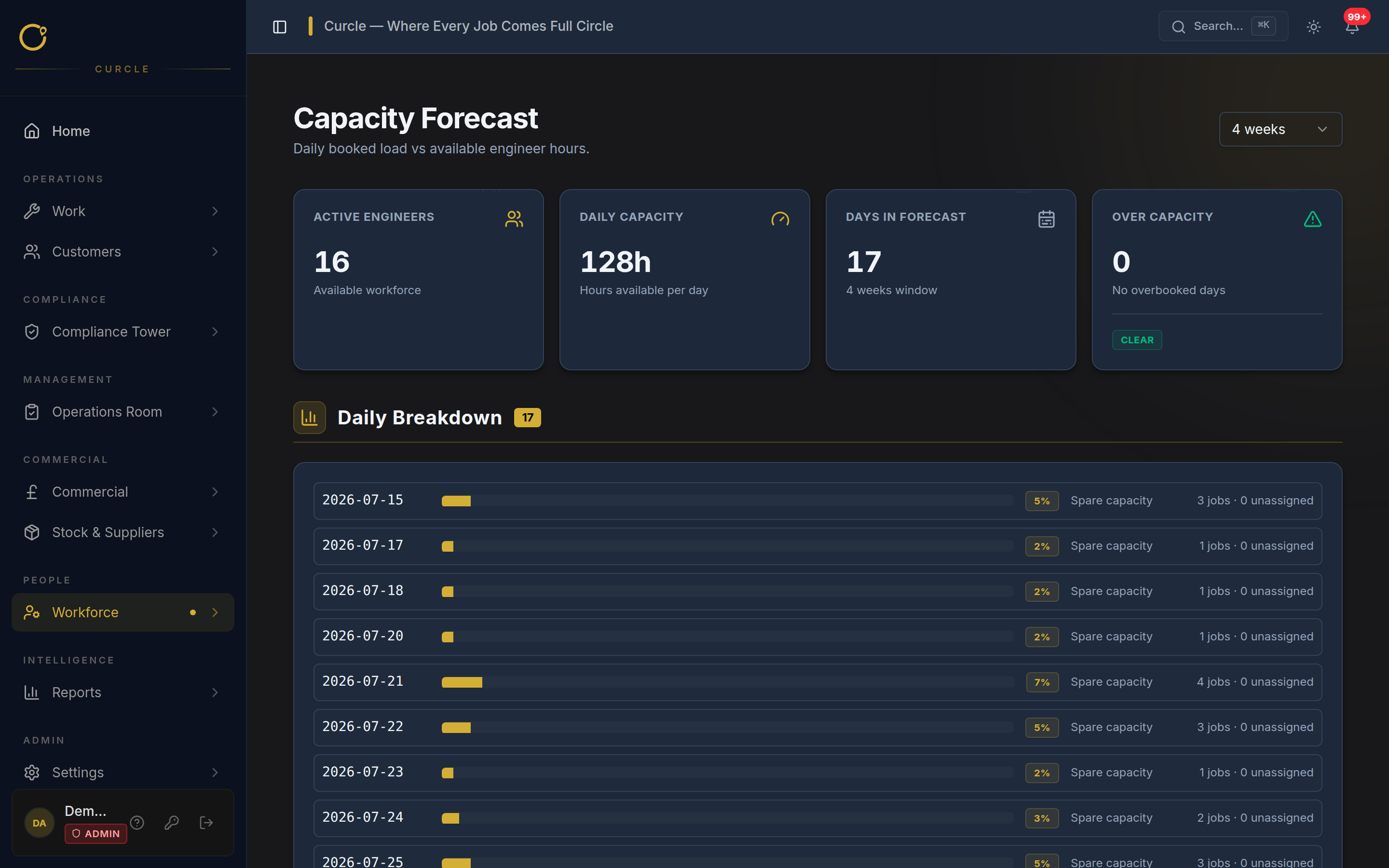The image size is (1389, 868).
Task: Click the Reports bar chart icon
Action: tap(32, 692)
